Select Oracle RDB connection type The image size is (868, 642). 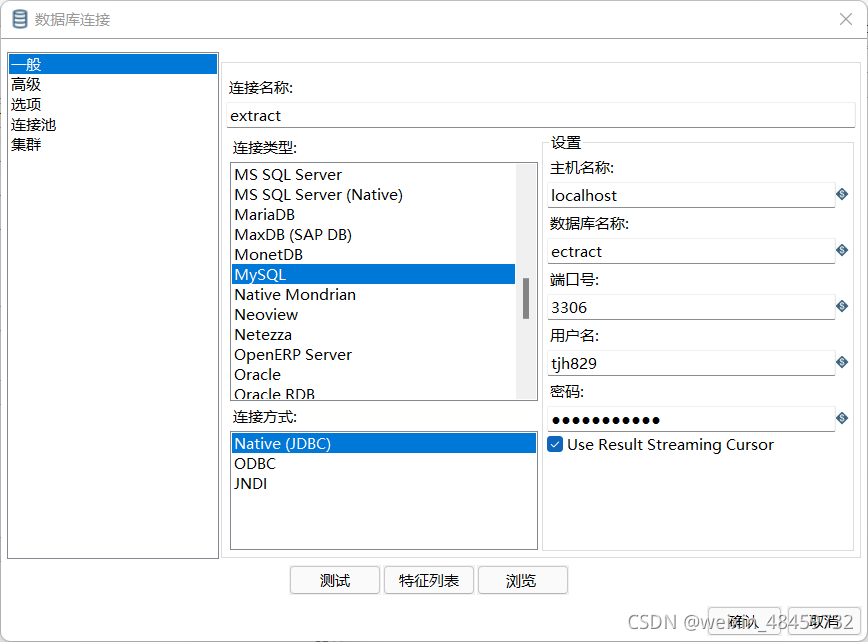[374, 392]
